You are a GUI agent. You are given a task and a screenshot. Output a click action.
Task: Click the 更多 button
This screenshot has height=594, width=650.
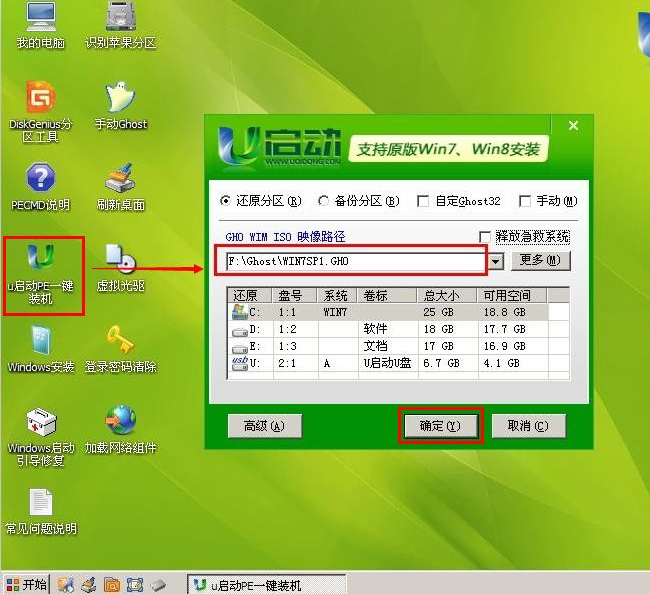pos(540,261)
